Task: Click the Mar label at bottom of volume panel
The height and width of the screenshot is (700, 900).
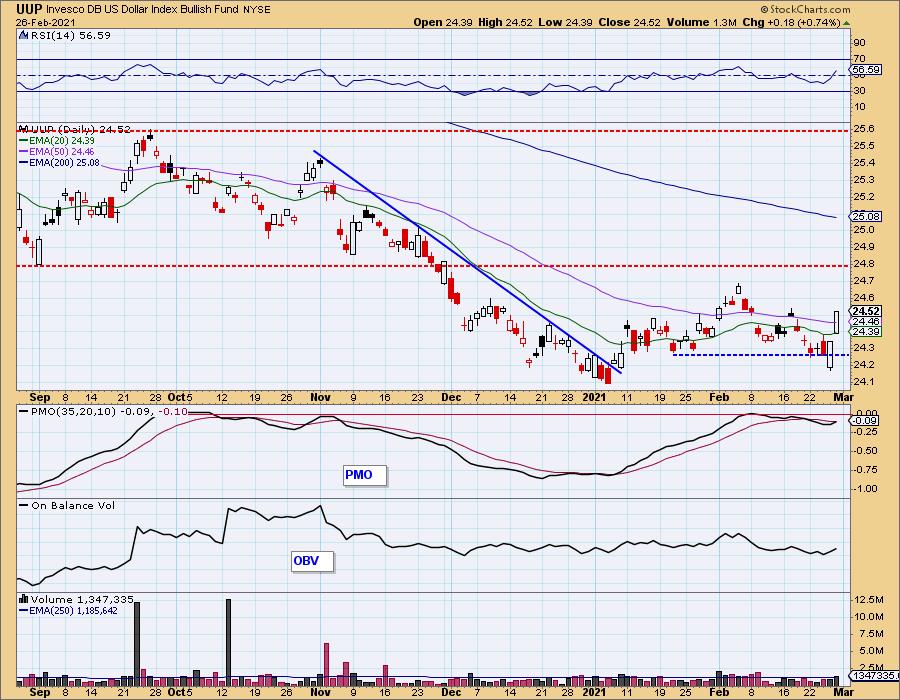Action: coord(843,691)
